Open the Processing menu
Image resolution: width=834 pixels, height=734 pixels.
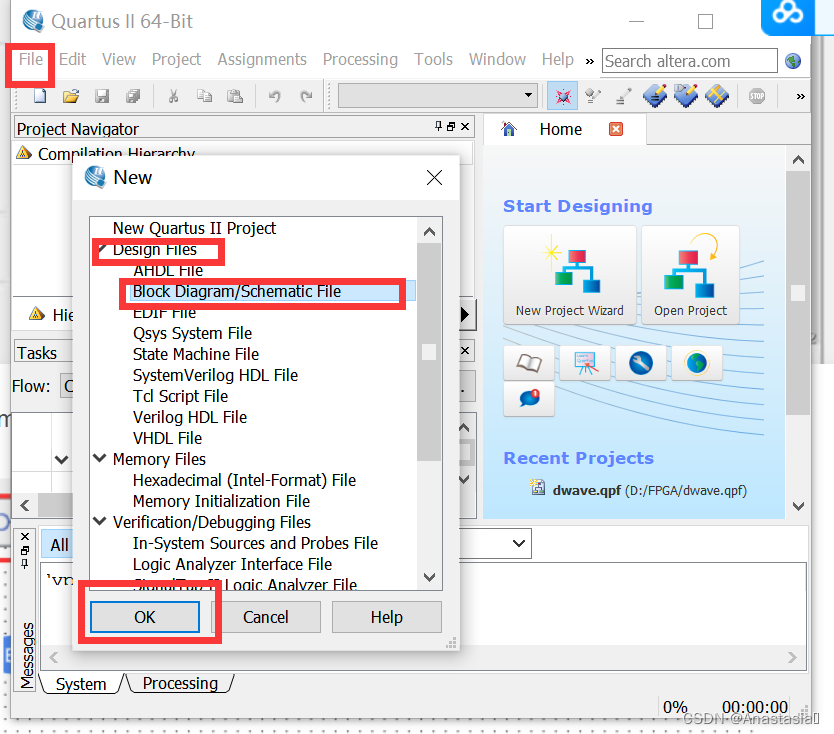[360, 59]
